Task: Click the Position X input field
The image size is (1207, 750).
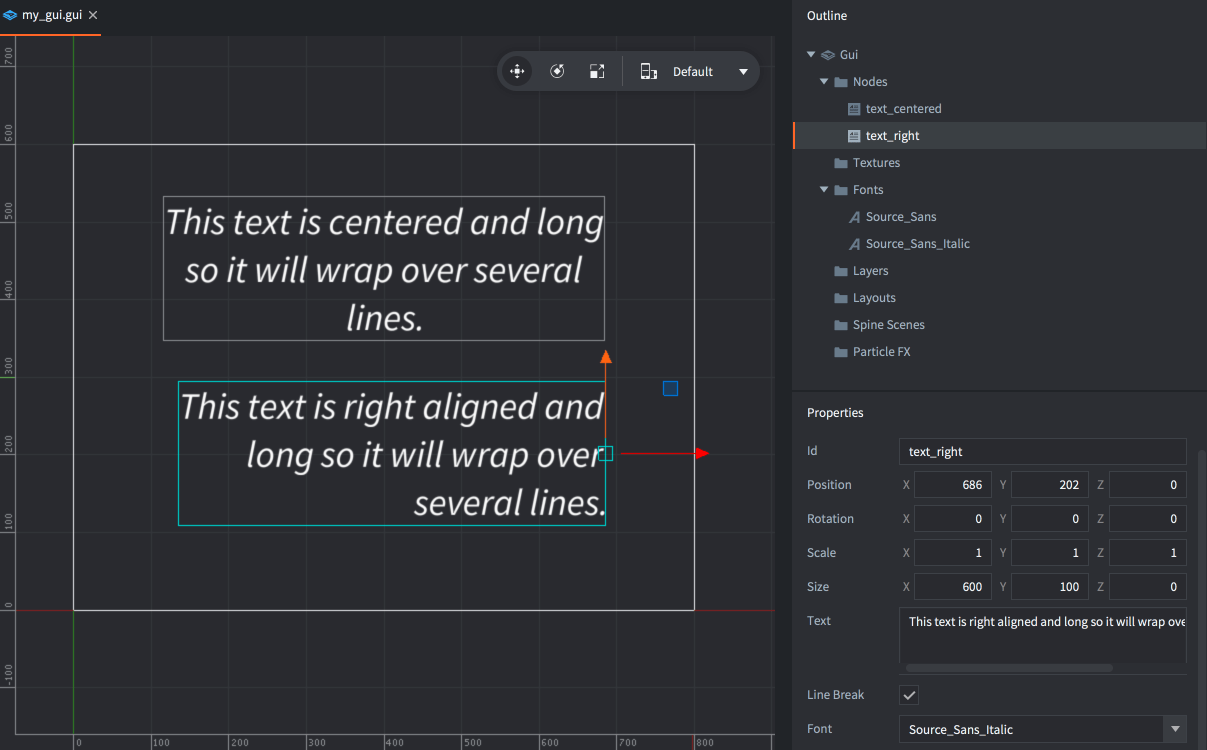Action: click(951, 485)
